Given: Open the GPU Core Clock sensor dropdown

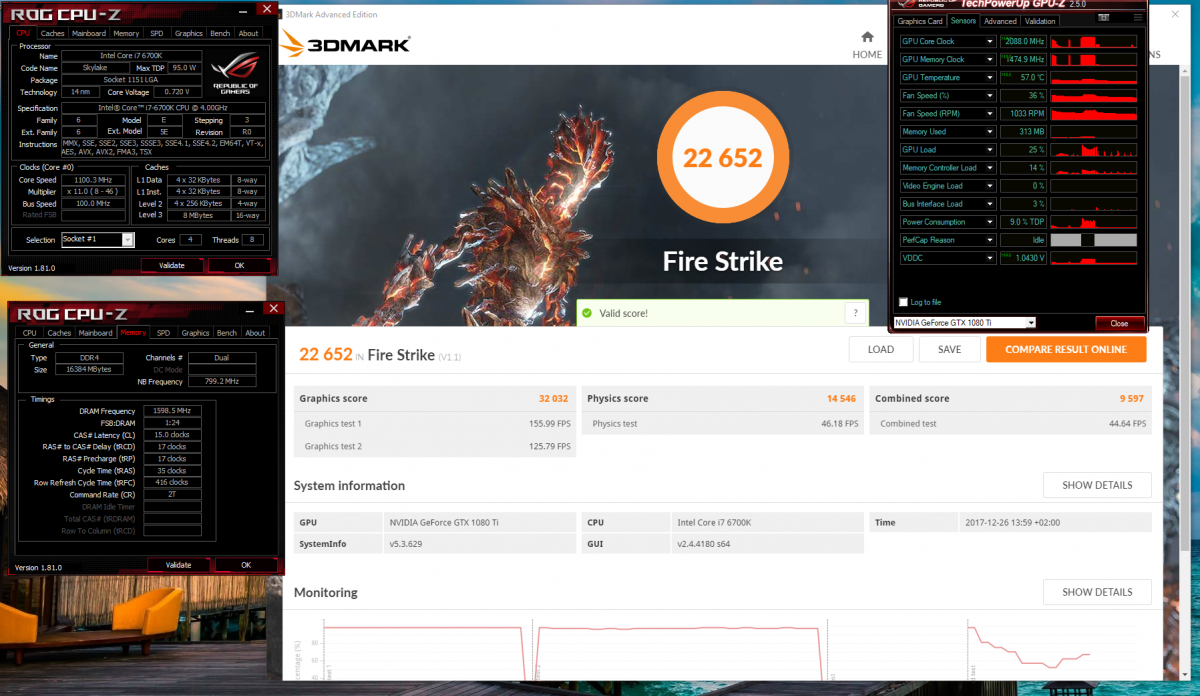Looking at the screenshot, I should click(x=991, y=42).
